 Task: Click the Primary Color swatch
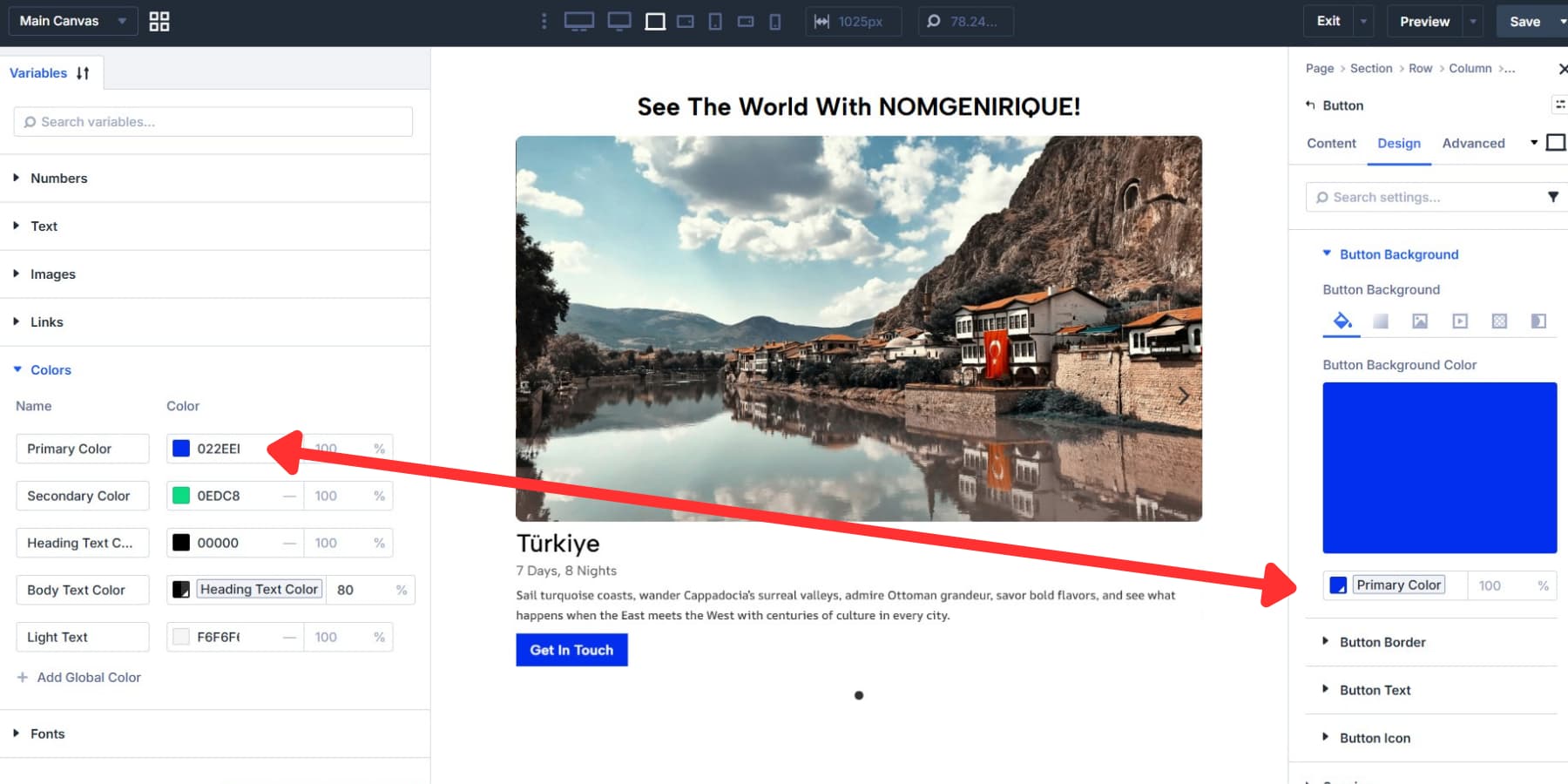coord(181,448)
